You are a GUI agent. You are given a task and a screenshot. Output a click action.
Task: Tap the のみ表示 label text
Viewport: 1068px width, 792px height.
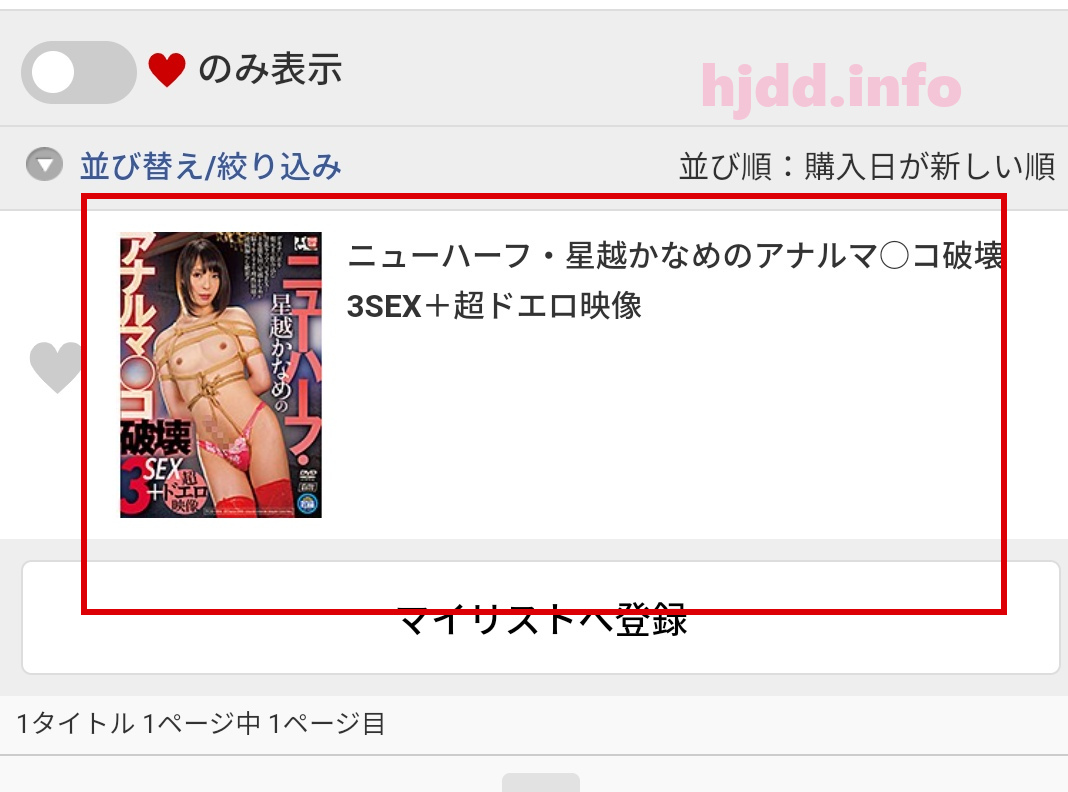[270, 69]
